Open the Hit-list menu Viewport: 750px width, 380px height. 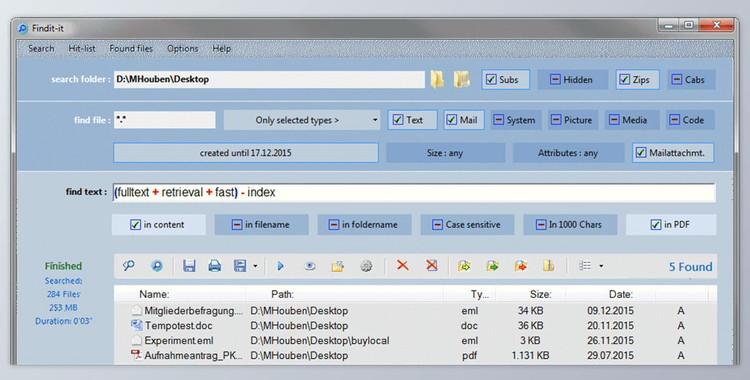point(82,48)
